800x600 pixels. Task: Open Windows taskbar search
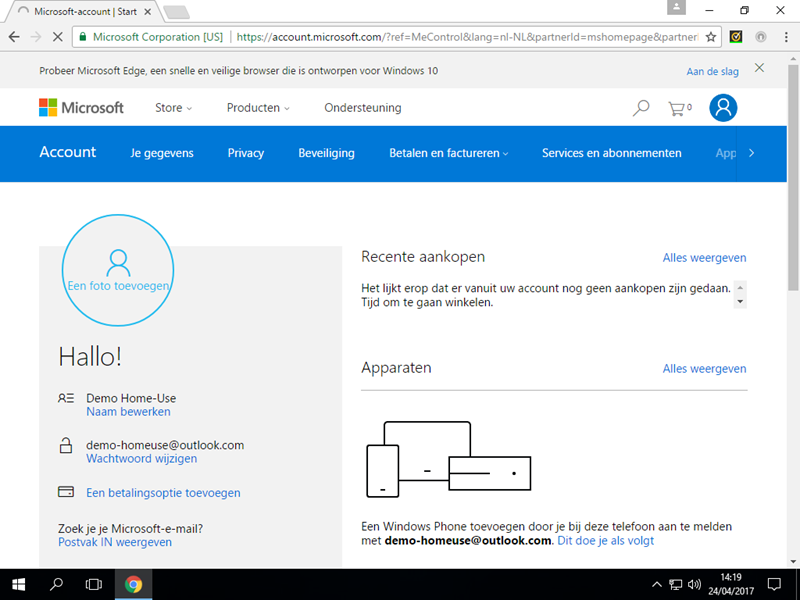(x=56, y=584)
